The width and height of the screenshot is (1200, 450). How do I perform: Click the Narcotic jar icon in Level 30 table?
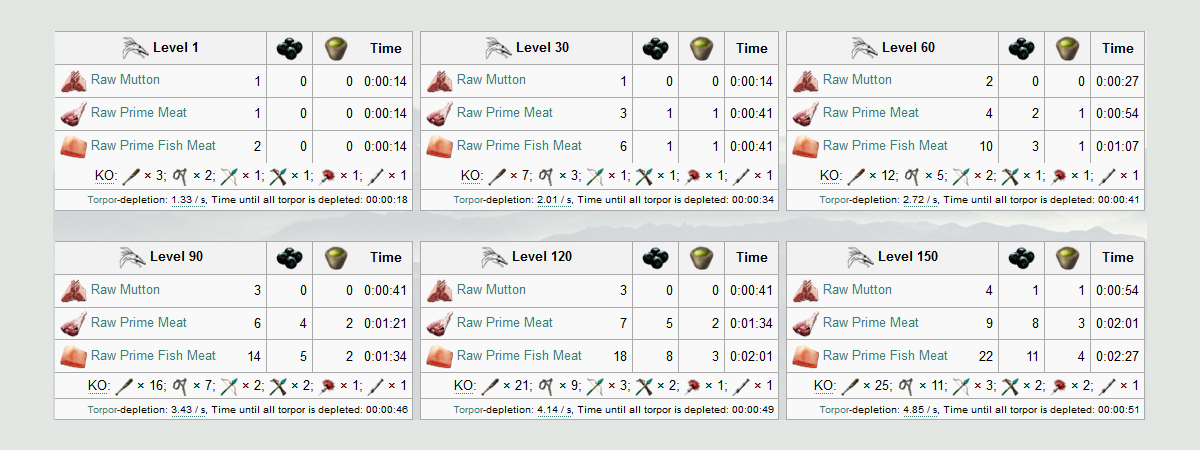point(701,48)
